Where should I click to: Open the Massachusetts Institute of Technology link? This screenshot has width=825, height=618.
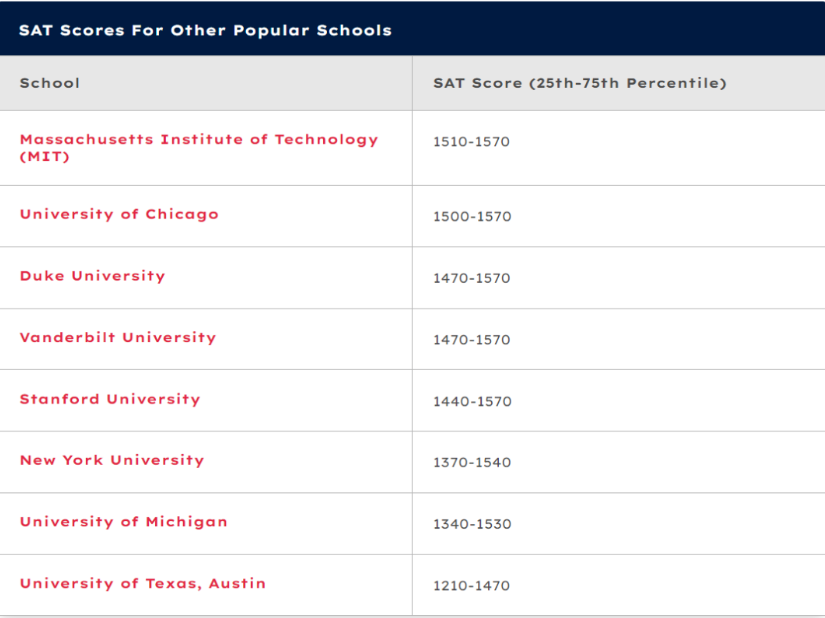(198, 140)
